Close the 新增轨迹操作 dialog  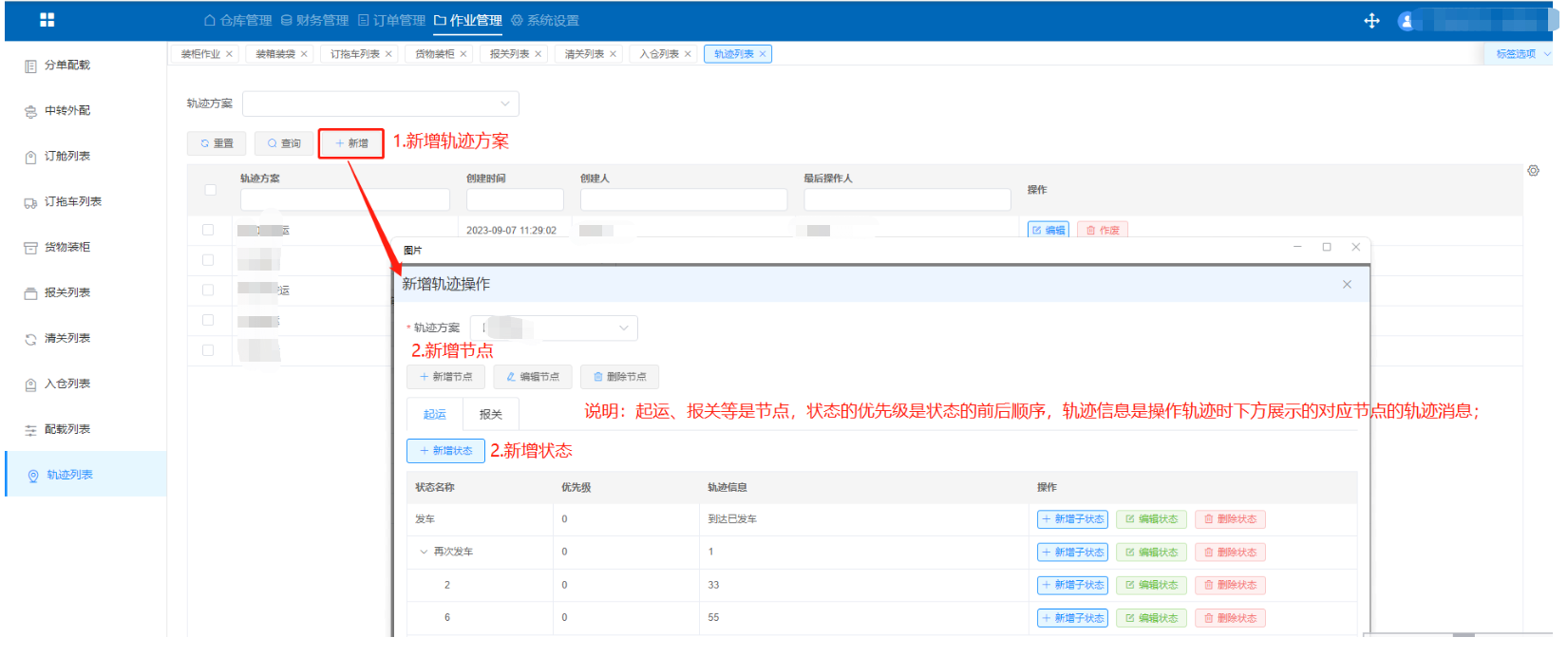click(x=1346, y=285)
